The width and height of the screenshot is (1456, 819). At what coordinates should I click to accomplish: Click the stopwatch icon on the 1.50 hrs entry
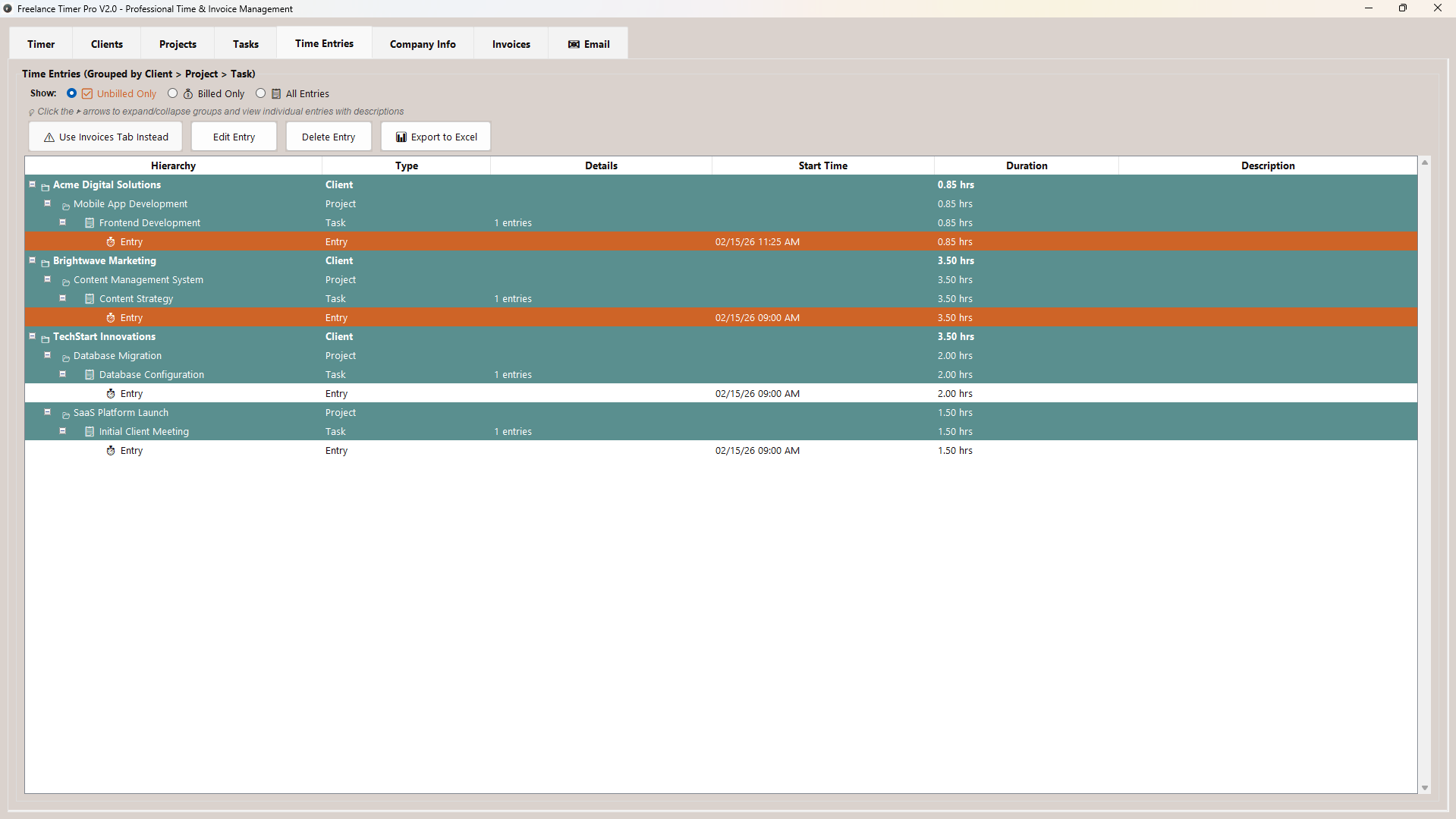[111, 451]
